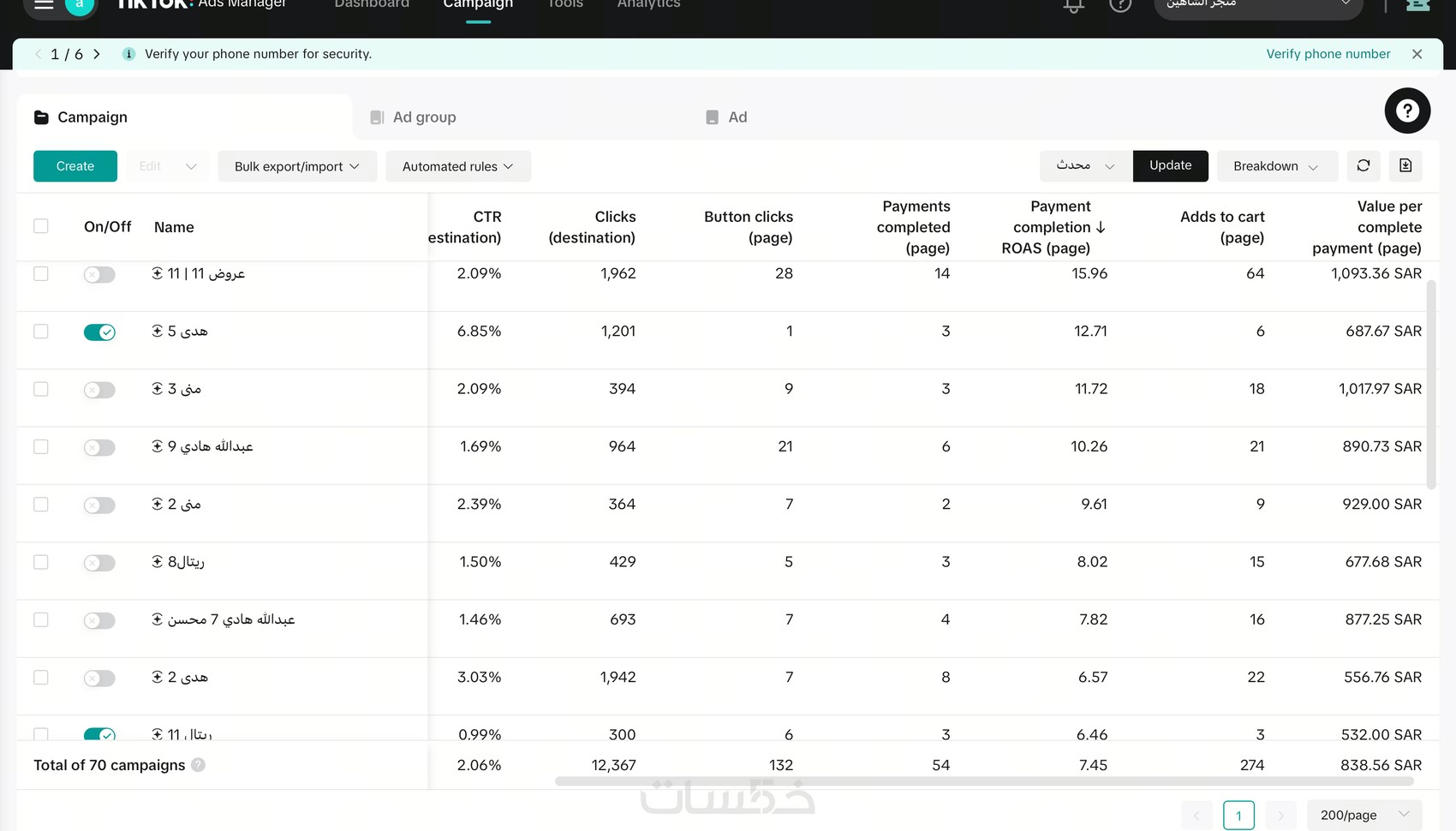Open the notifications bell
This screenshot has width=1456, height=831.
1073,5
